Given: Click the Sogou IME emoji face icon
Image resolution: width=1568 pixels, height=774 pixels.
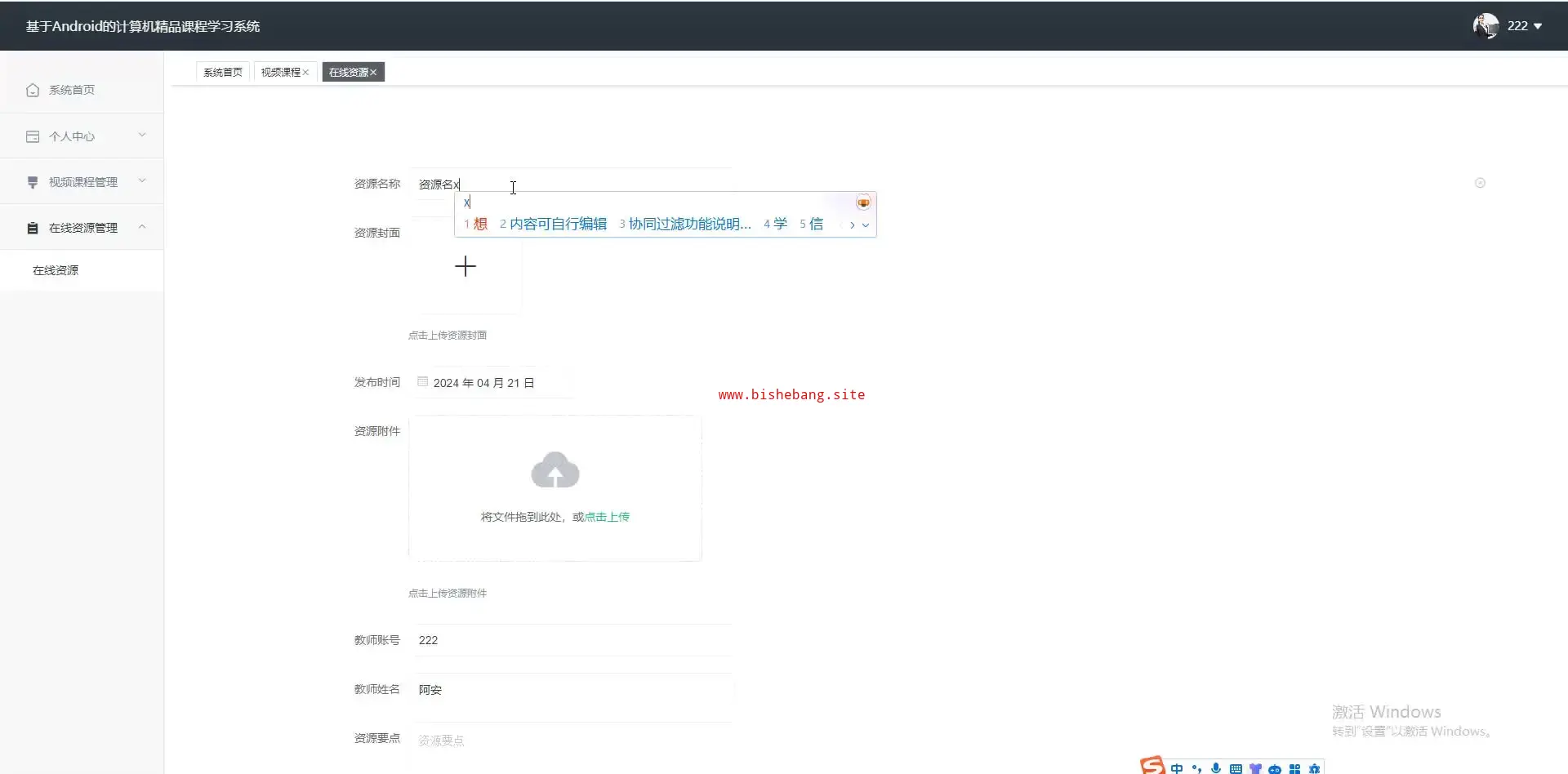Looking at the screenshot, I should (x=863, y=202).
